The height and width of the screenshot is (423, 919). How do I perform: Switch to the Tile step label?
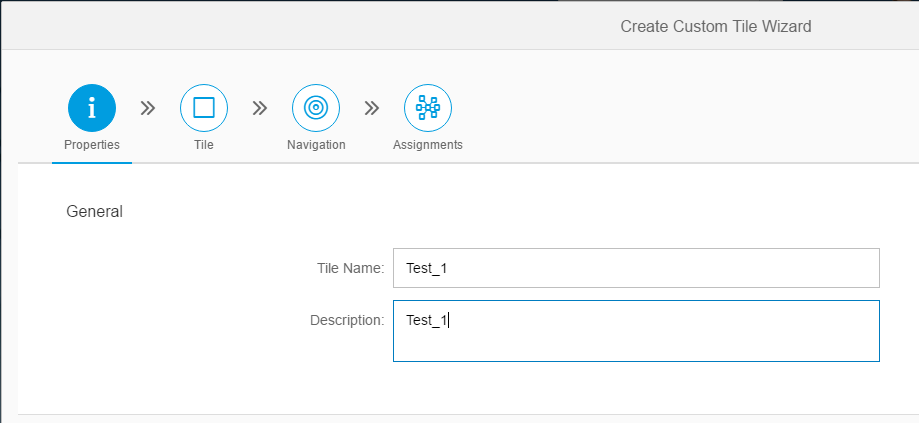pos(204,145)
